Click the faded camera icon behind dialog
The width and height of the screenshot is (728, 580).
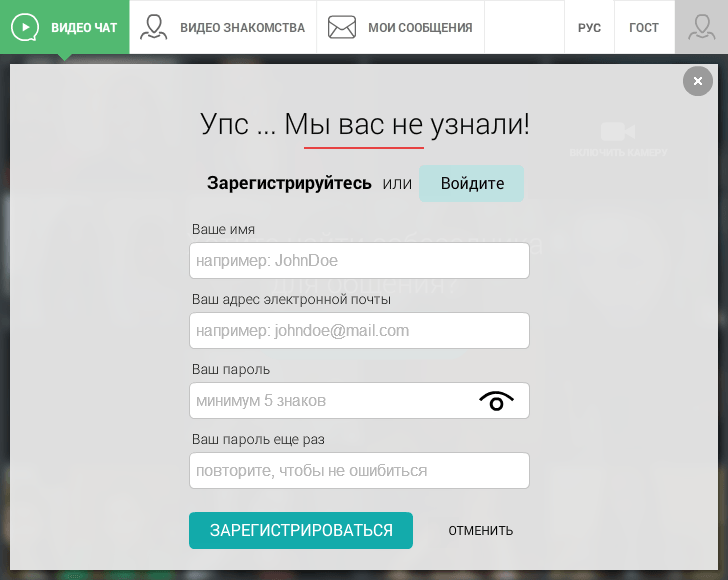618,132
